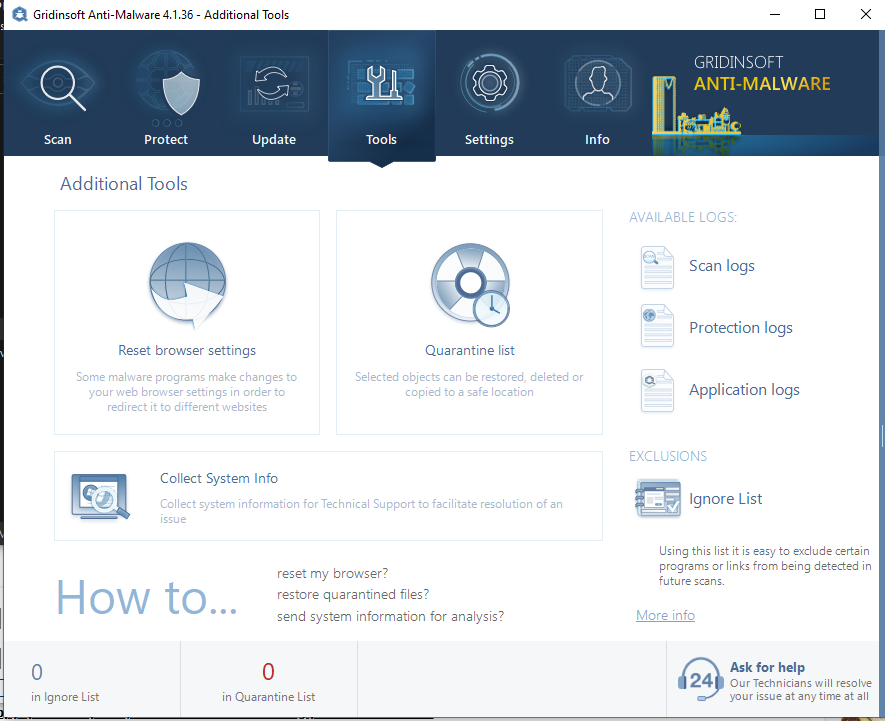885x721 pixels.
Task: Switch to the Scan tab label
Action: (x=58, y=139)
